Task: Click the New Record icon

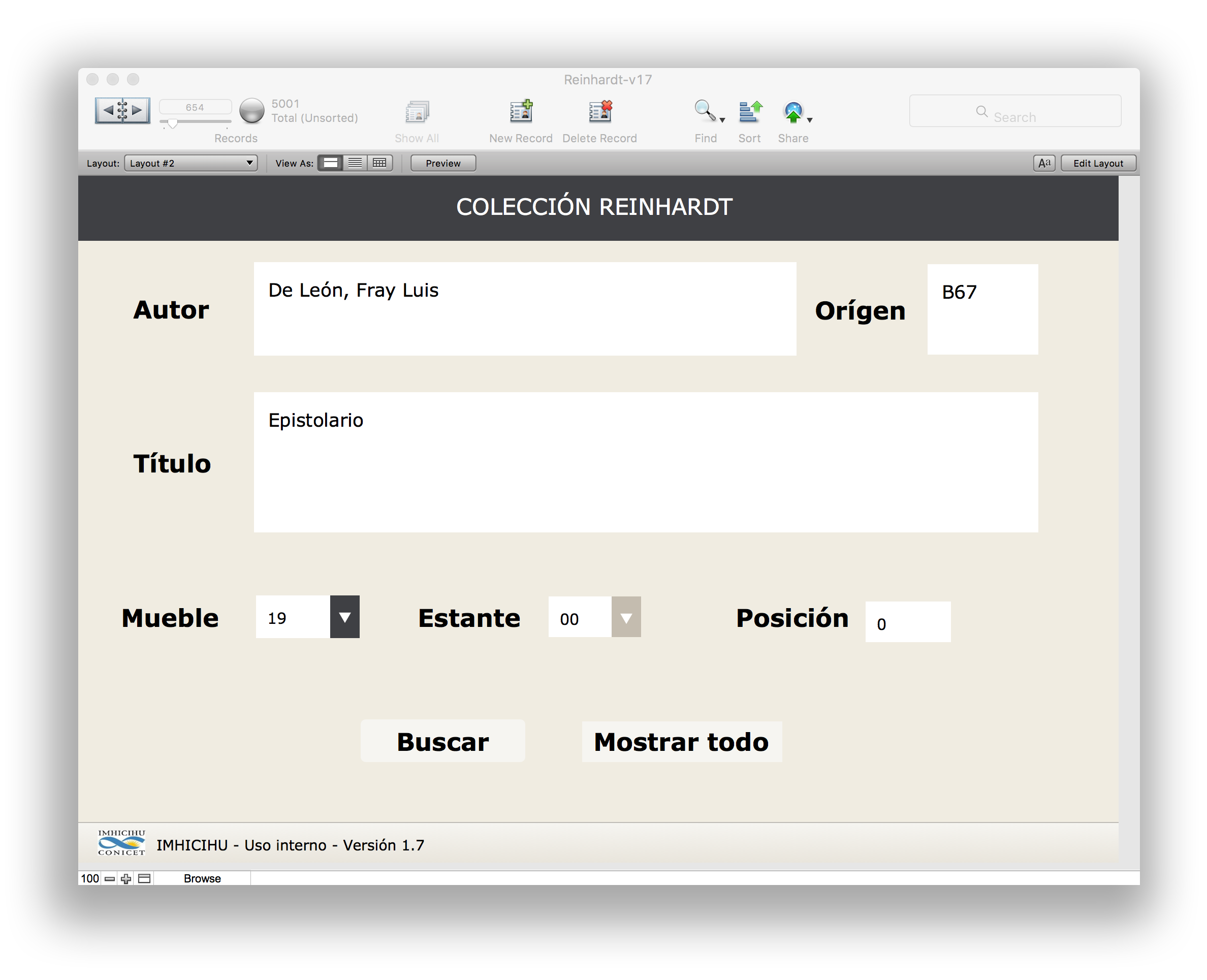Action: pos(521,112)
